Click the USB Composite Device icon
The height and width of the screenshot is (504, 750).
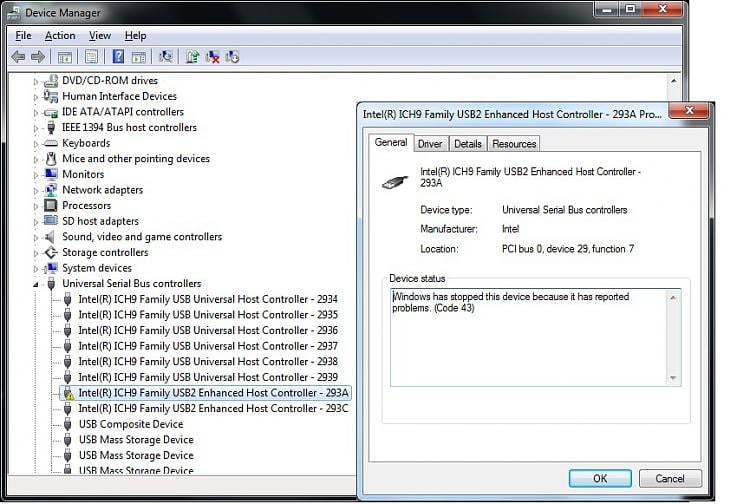68,424
